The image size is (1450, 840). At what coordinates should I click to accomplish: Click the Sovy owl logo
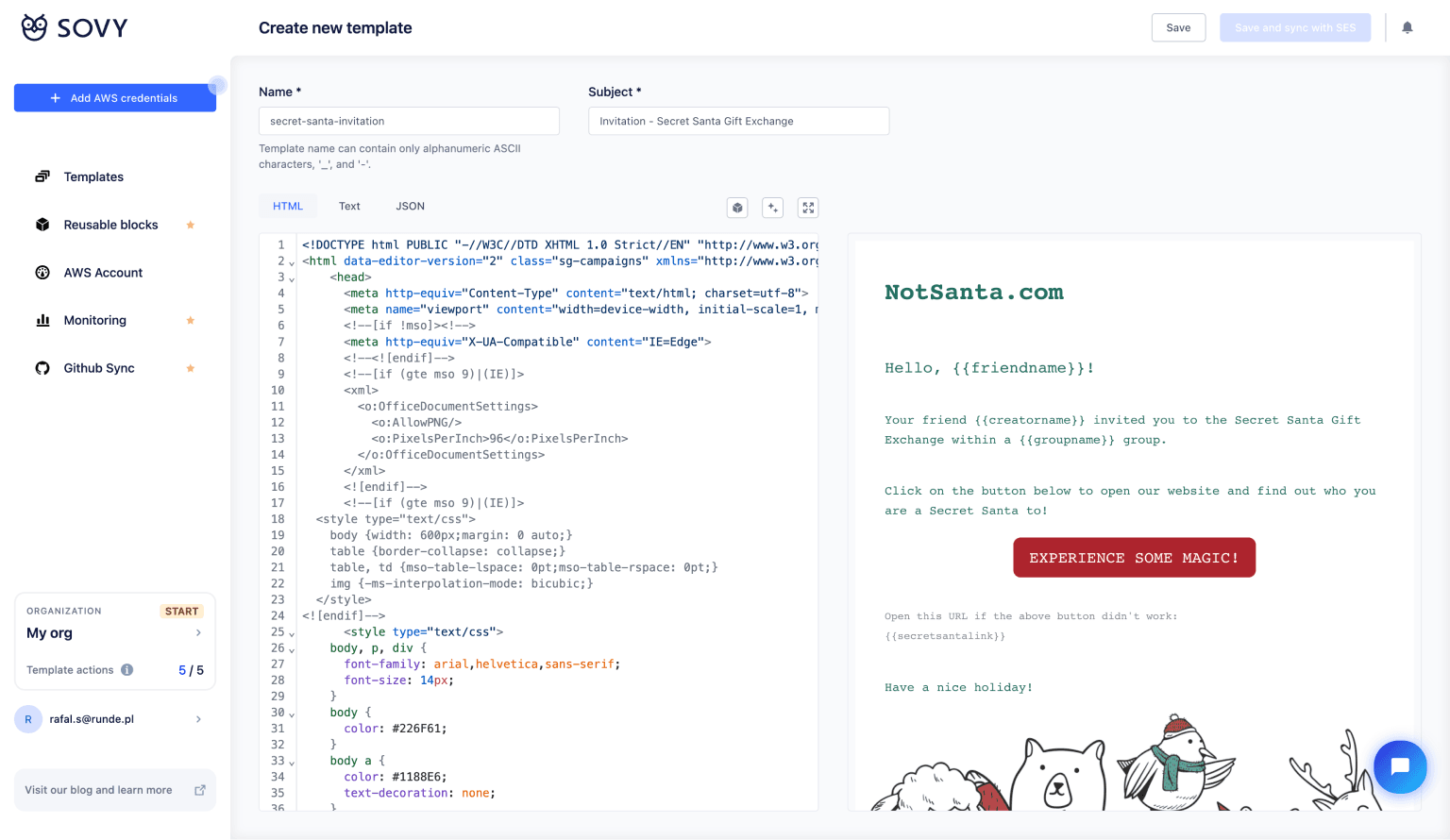pyautogui.click(x=35, y=27)
